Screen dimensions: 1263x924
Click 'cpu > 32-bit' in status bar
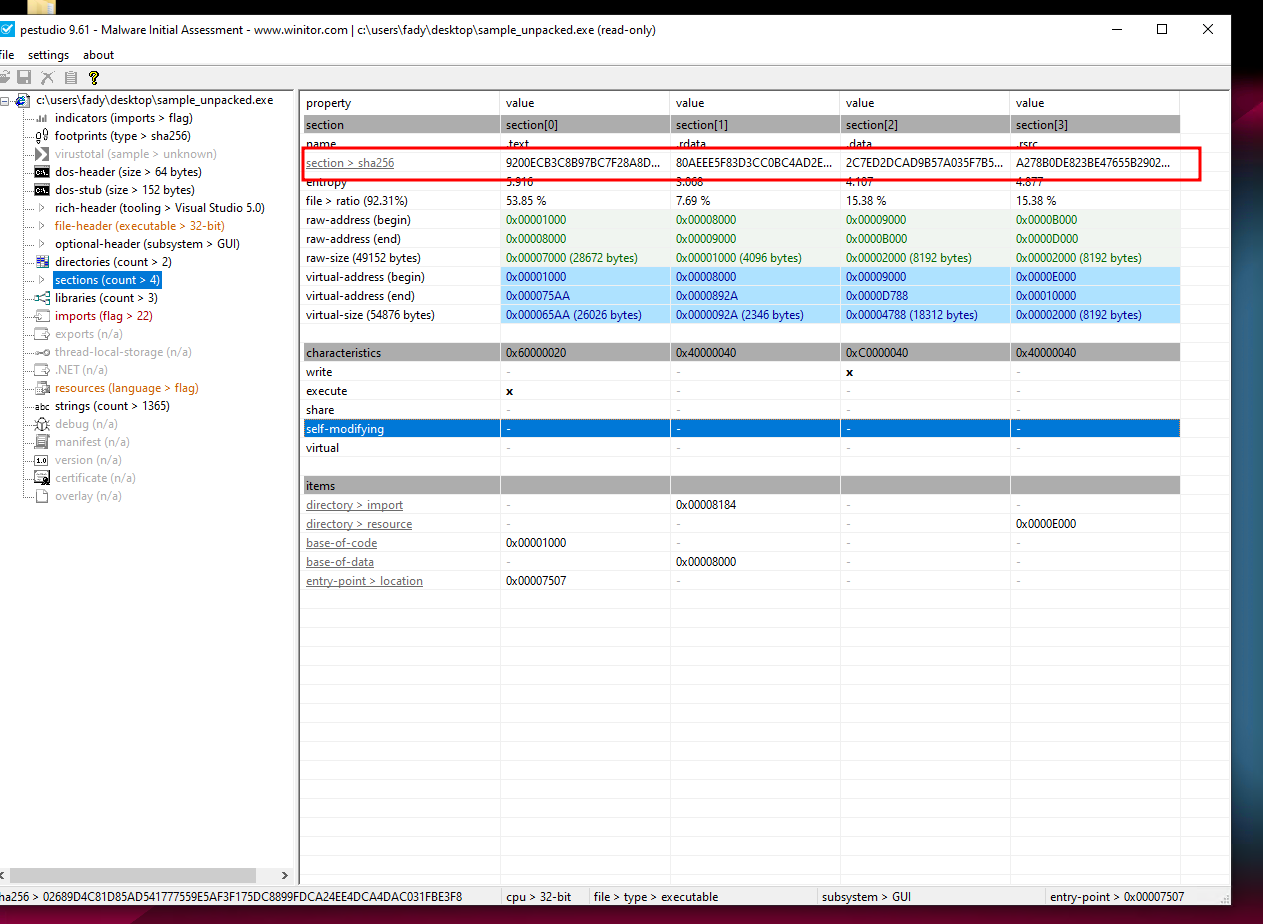click(x=538, y=897)
